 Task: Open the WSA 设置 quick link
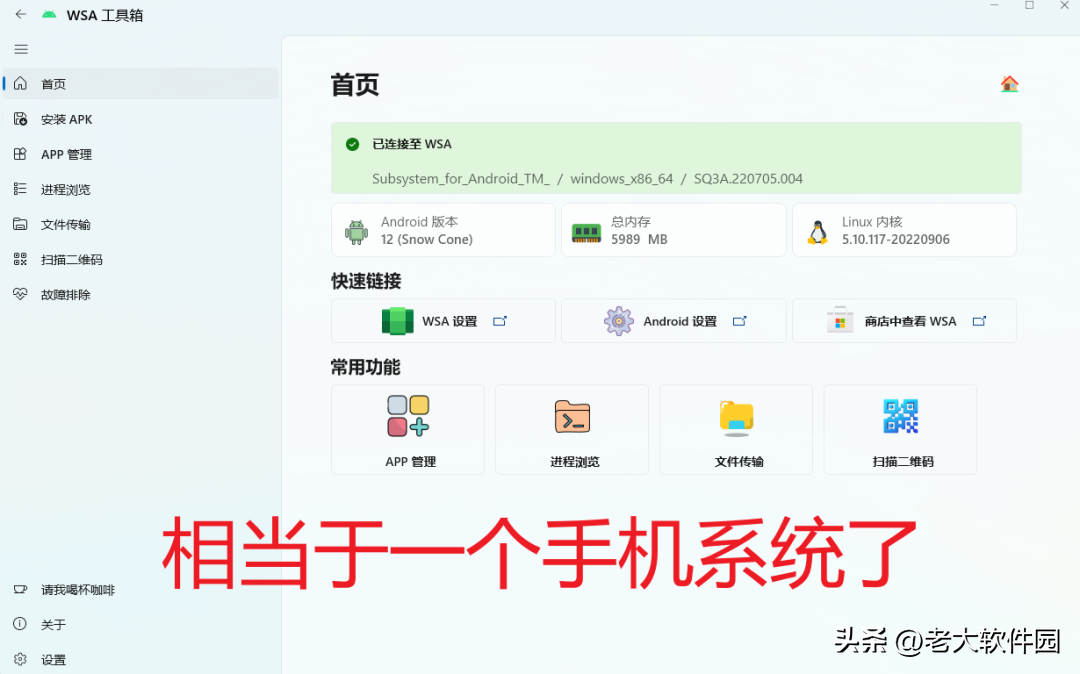(443, 321)
